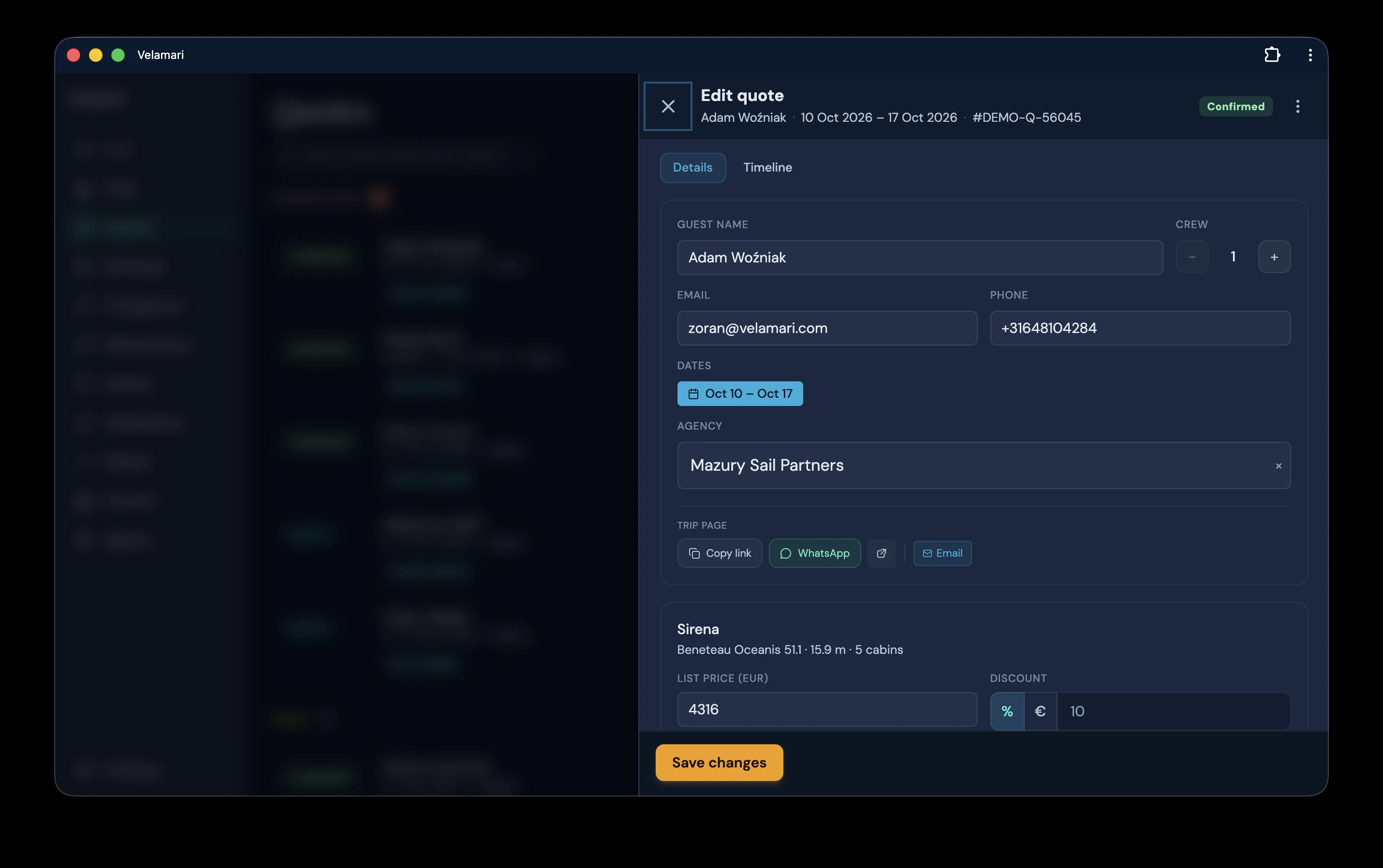Switch discount type to percent
This screenshot has width=1383, height=868.
pyautogui.click(x=1007, y=711)
